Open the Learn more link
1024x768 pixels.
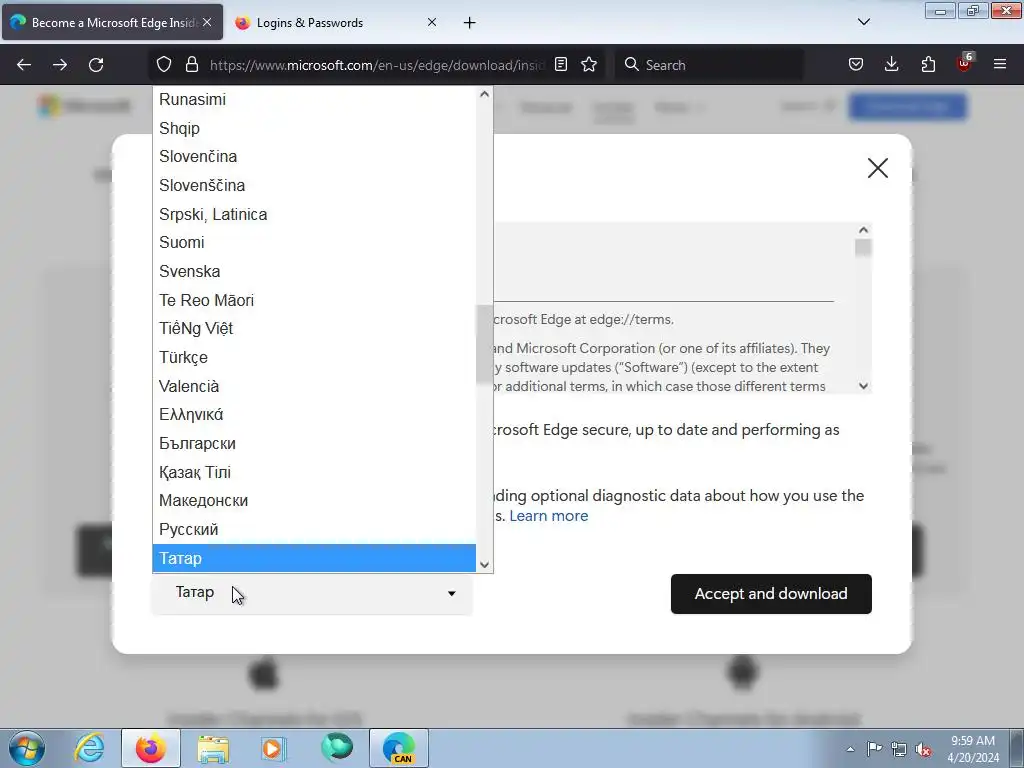pos(549,516)
